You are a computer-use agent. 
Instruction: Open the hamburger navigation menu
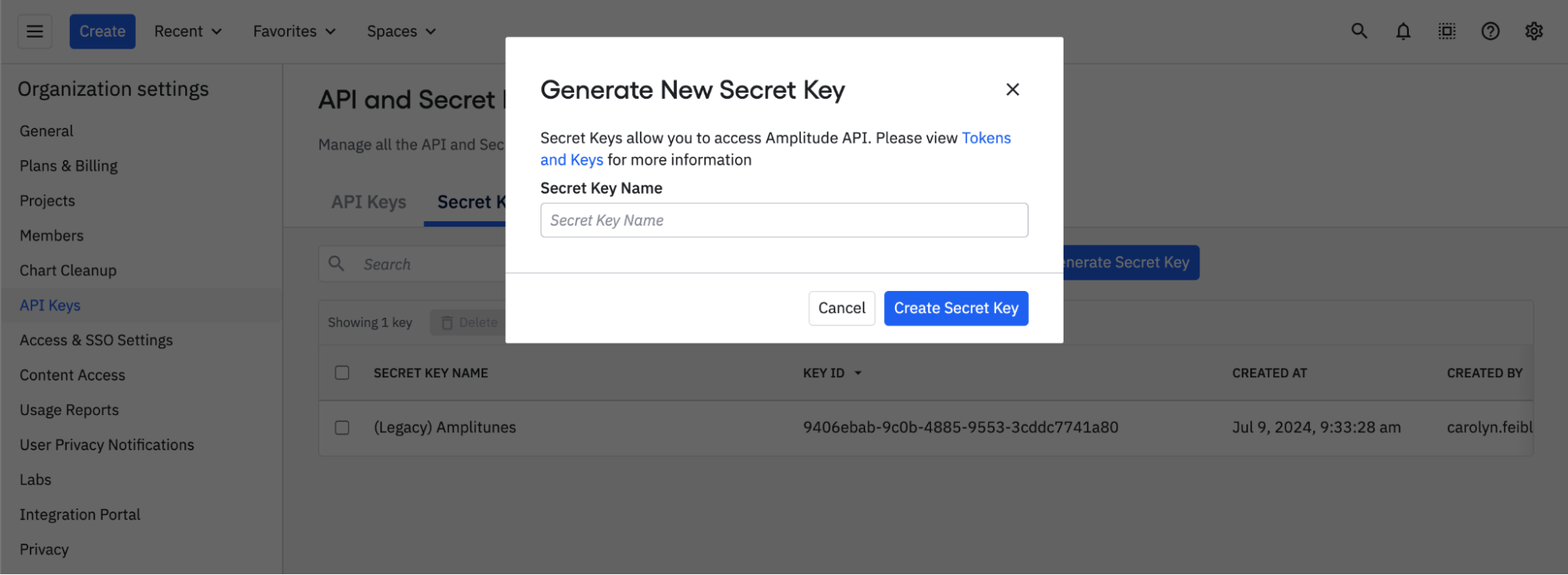35,31
